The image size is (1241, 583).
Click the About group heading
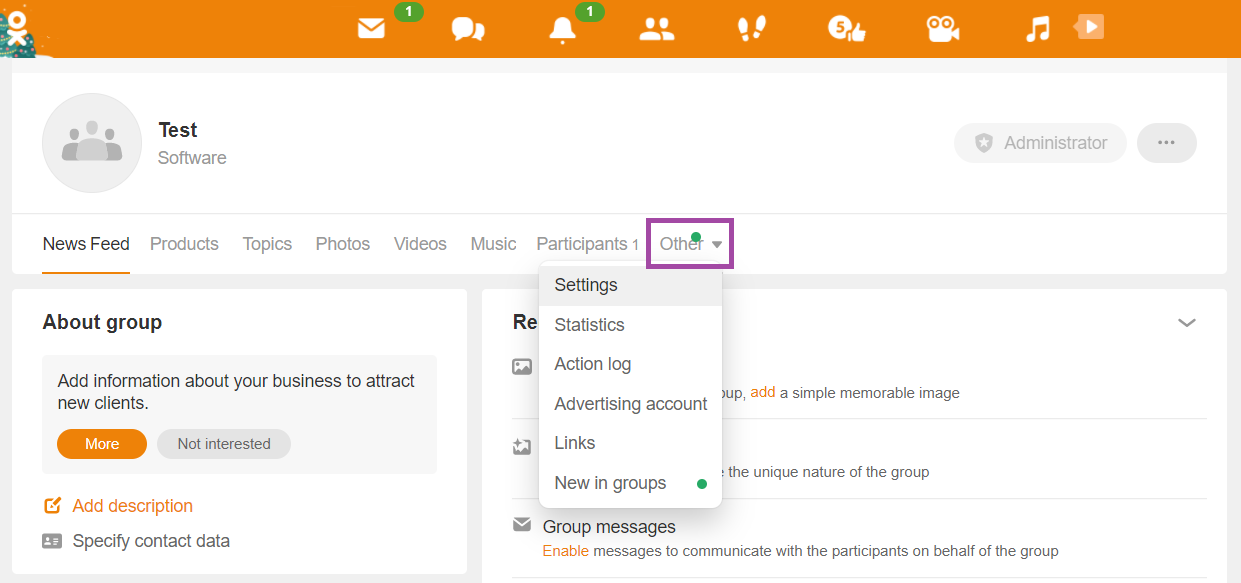(102, 322)
